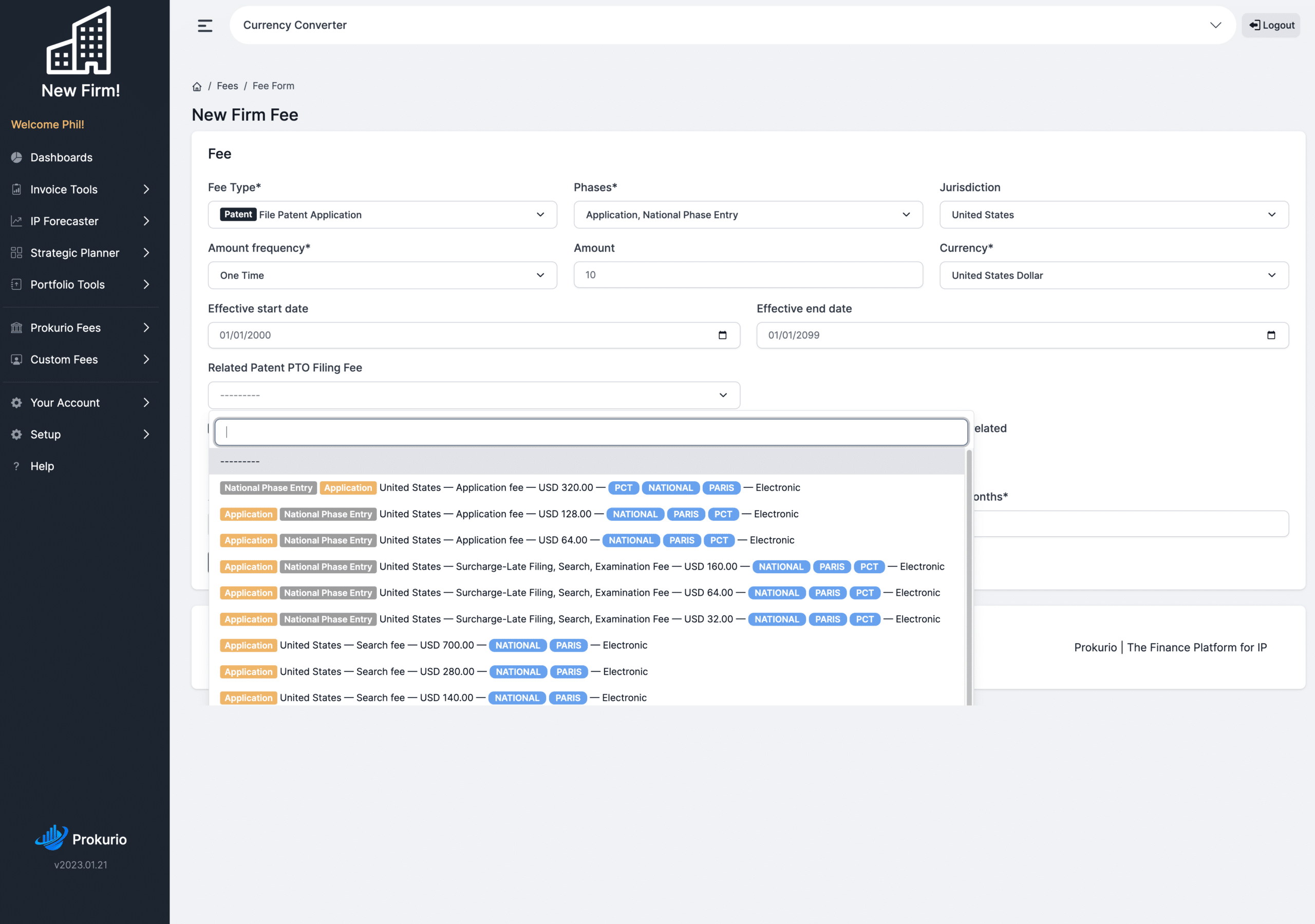Click the Your Account gear icon
The height and width of the screenshot is (924, 1315).
tap(16, 403)
